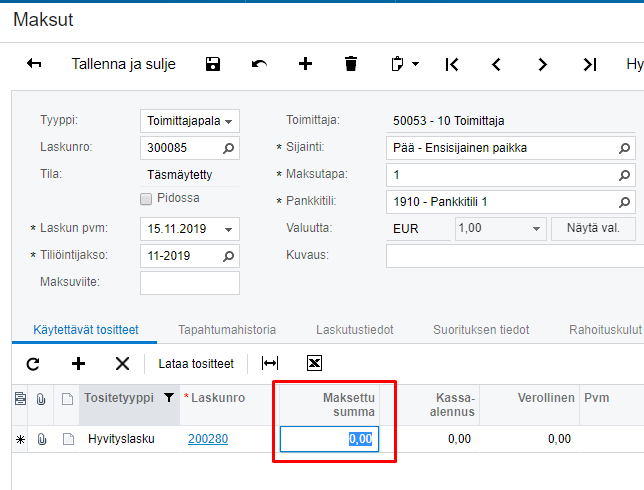Open Pankkitili lookup search icon
This screenshot has width=644, height=490.
[x=625, y=202]
